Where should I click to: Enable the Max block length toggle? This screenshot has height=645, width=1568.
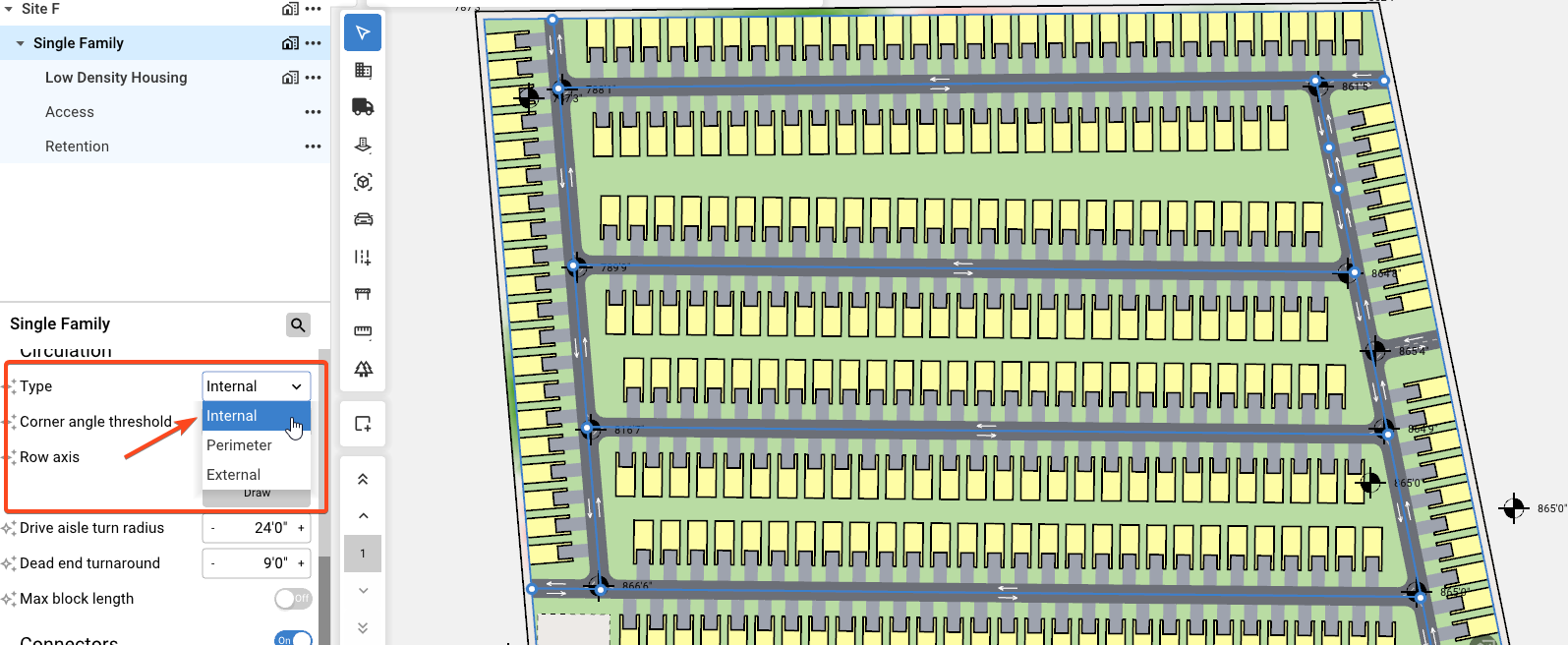pyautogui.click(x=292, y=599)
